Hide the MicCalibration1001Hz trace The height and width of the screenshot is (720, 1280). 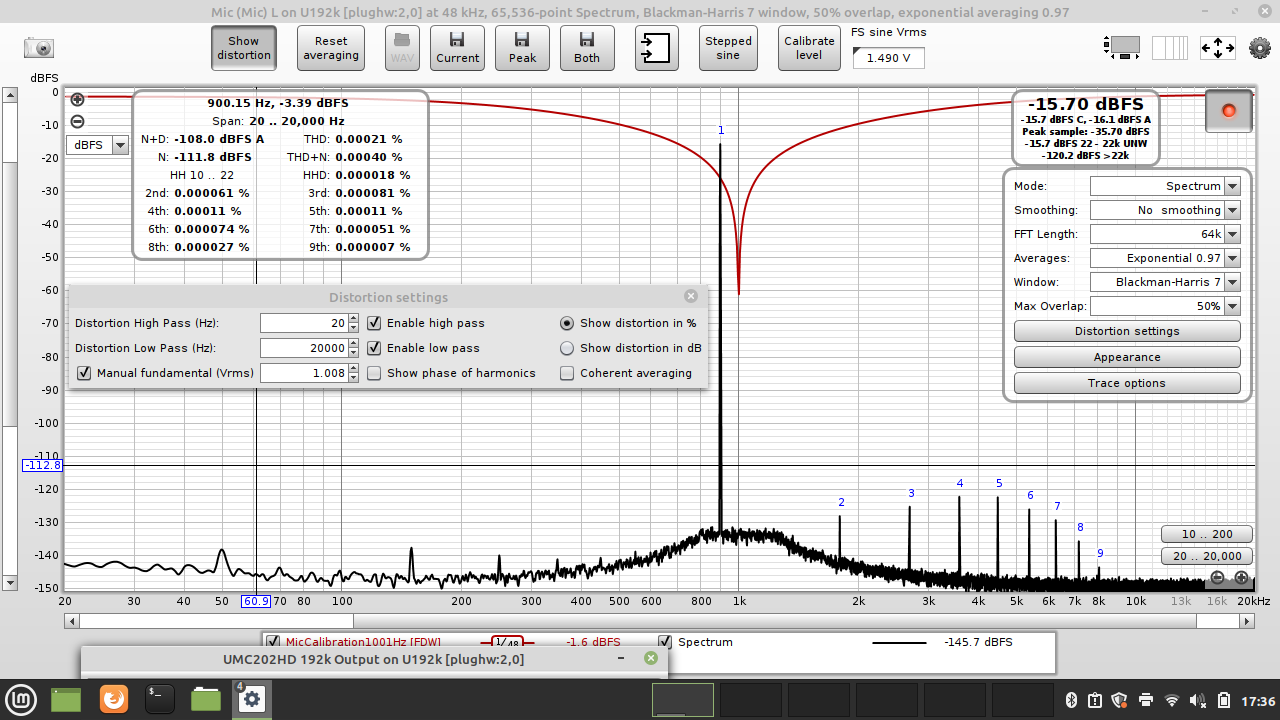pyautogui.click(x=272, y=641)
